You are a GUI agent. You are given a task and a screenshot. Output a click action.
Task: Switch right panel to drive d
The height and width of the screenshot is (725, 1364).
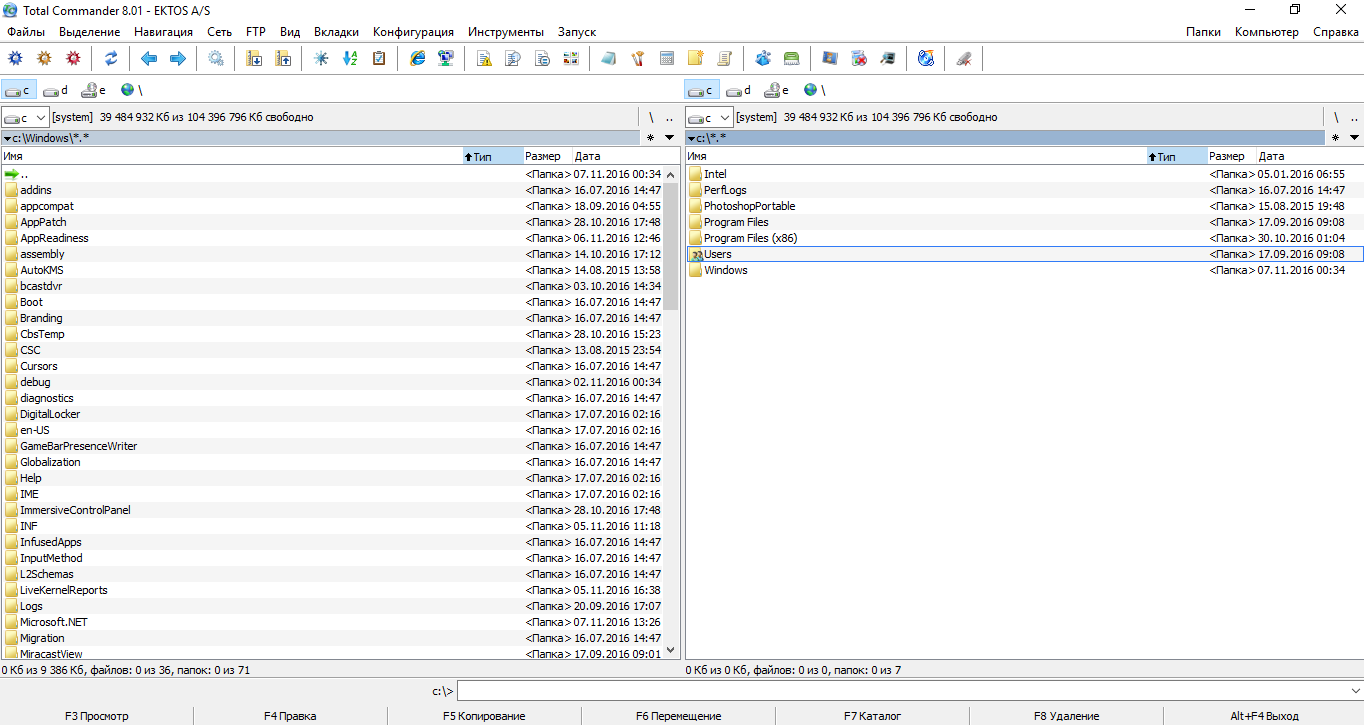[740, 90]
